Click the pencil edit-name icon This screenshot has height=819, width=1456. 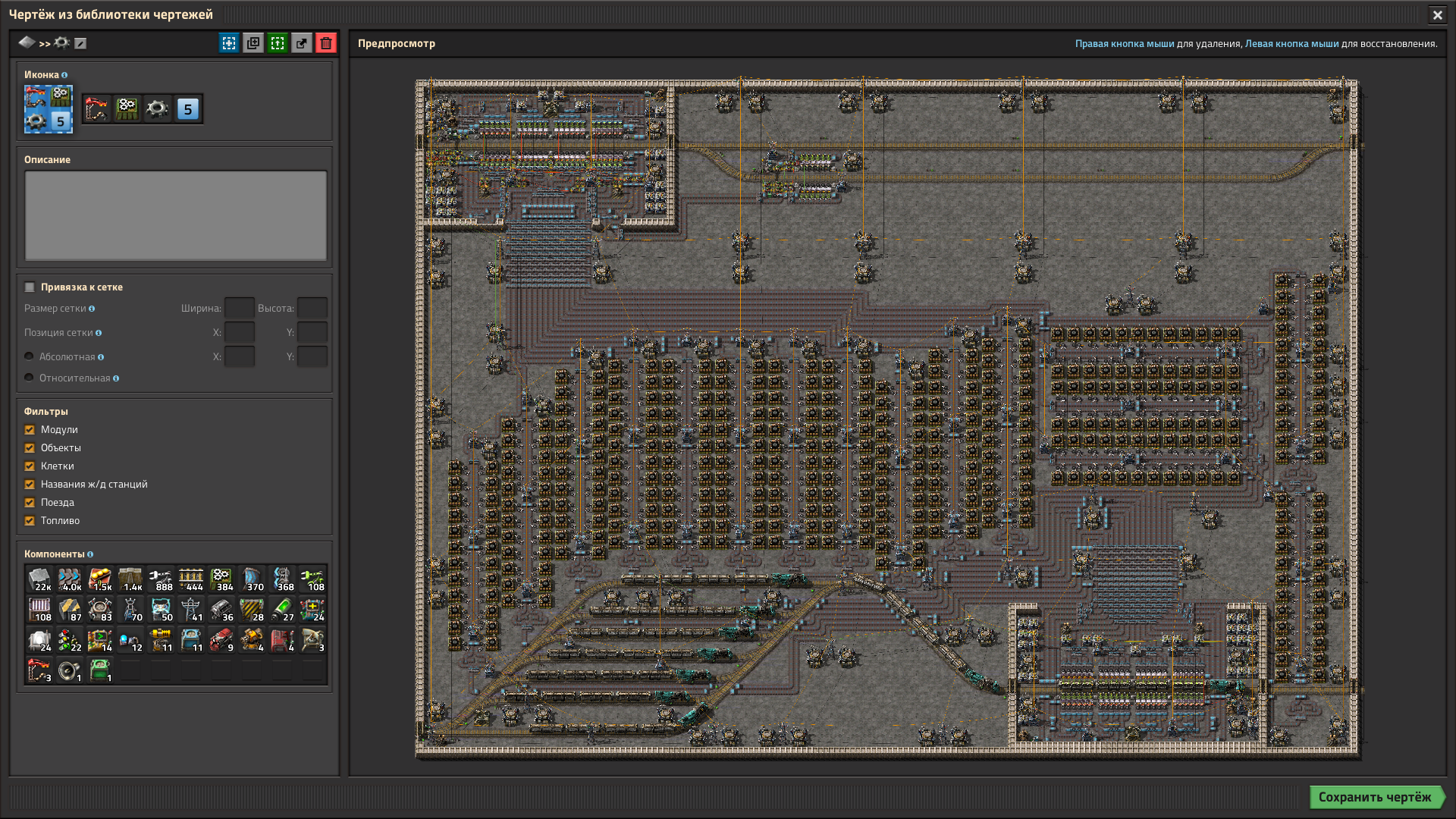80,43
